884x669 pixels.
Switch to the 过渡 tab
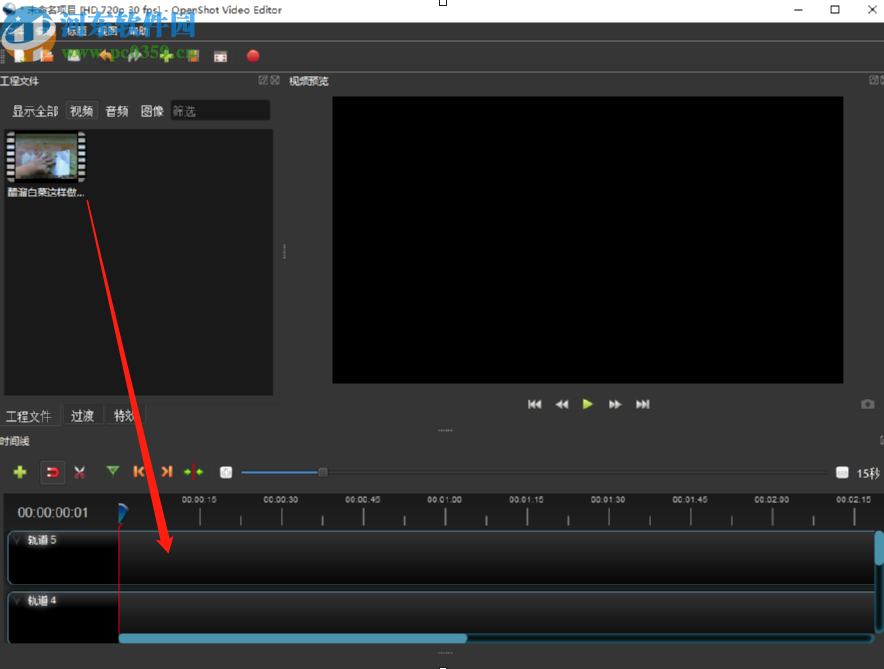tap(83, 415)
